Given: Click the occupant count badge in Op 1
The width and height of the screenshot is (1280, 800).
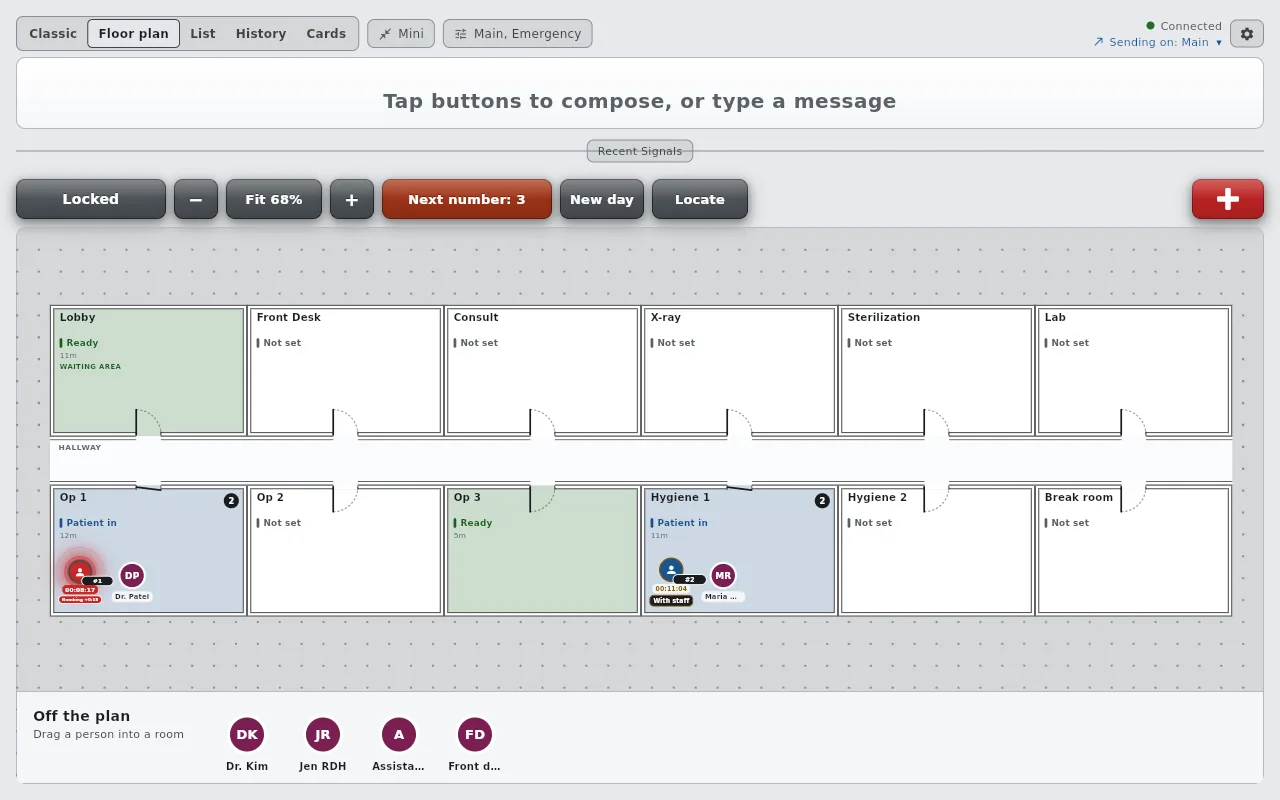Looking at the screenshot, I should click(x=231, y=500).
